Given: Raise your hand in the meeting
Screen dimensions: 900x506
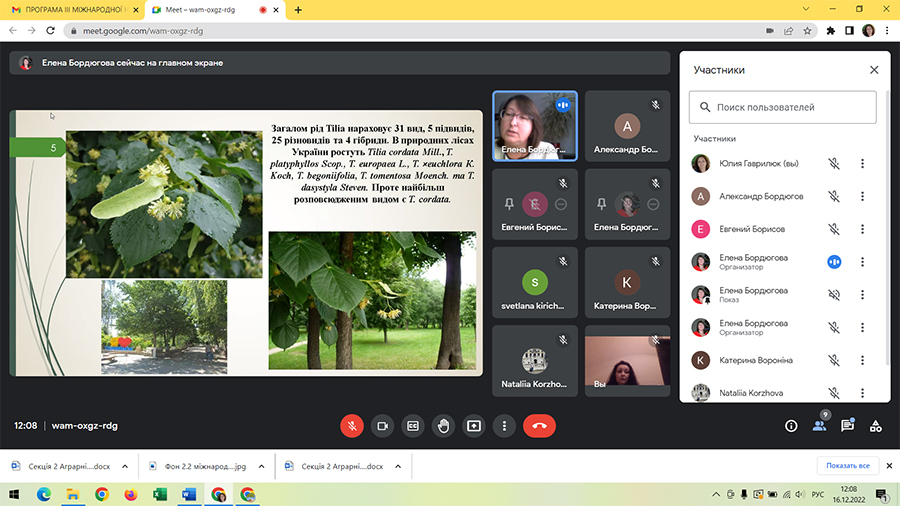Looking at the screenshot, I should click(x=443, y=425).
